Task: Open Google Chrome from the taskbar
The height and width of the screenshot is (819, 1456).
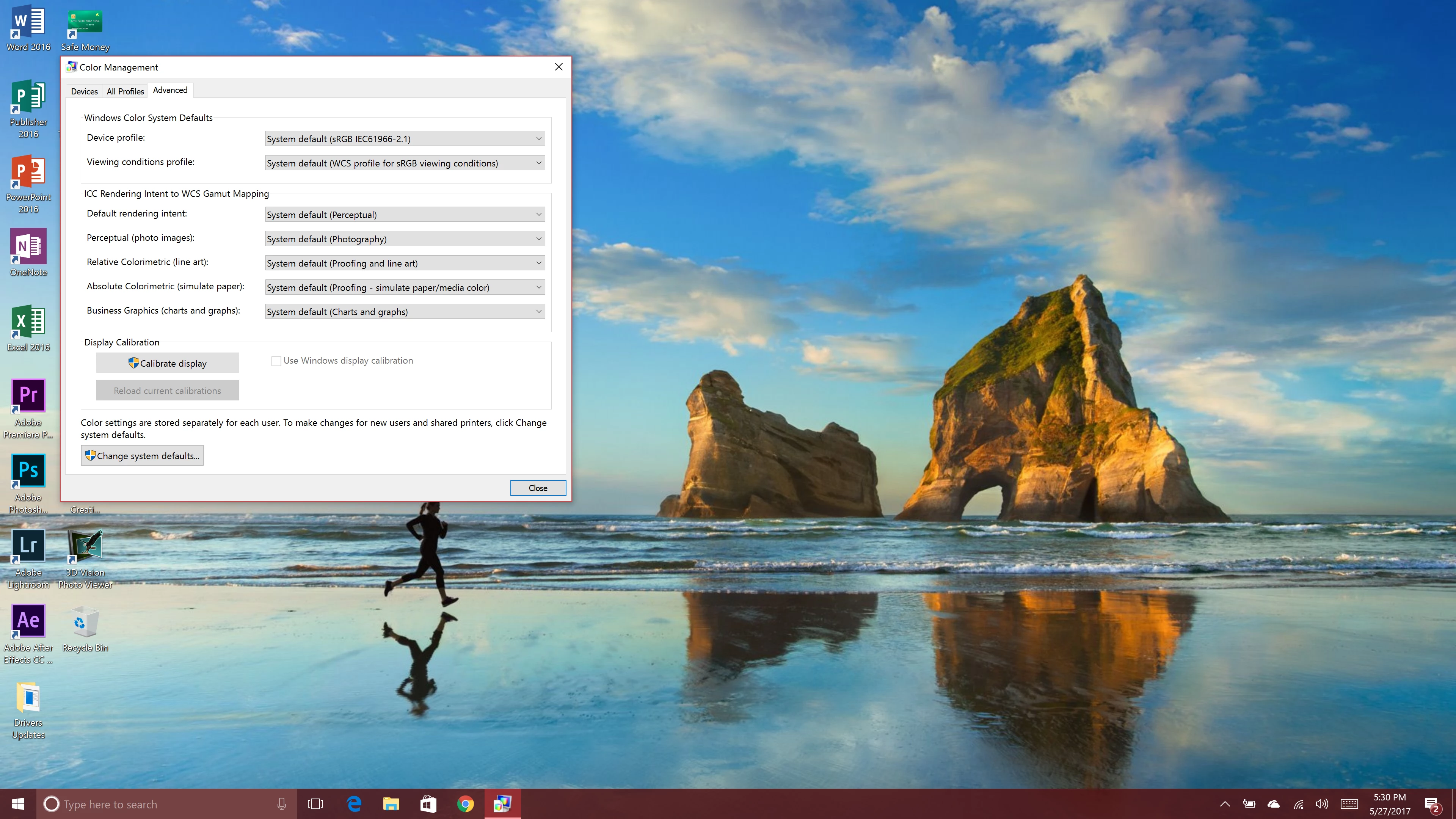Action: (x=465, y=804)
